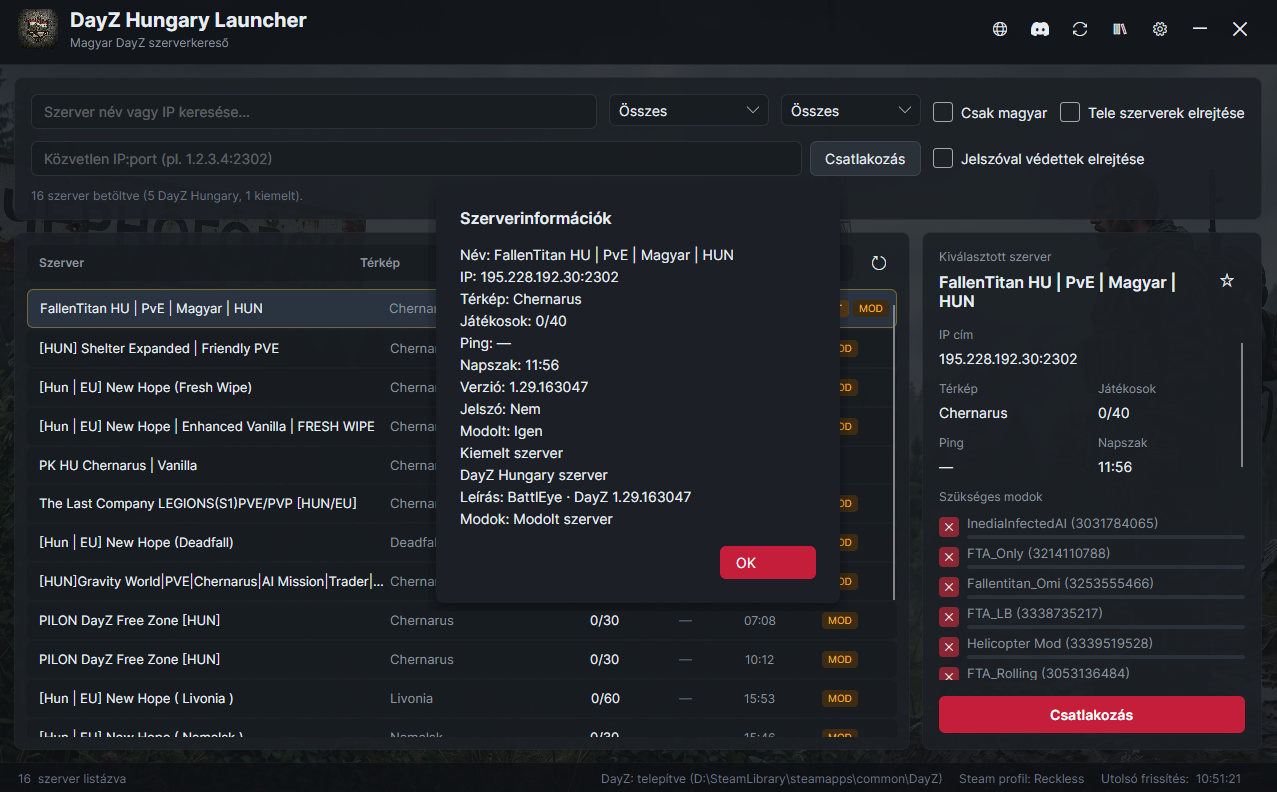Image resolution: width=1277 pixels, height=792 pixels.
Task: Click red X beside Helicopter Mod
Action: (x=949, y=647)
